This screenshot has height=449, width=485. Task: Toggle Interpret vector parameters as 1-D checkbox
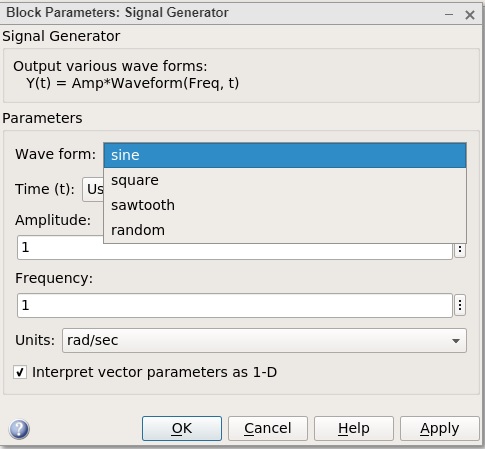coord(20,372)
